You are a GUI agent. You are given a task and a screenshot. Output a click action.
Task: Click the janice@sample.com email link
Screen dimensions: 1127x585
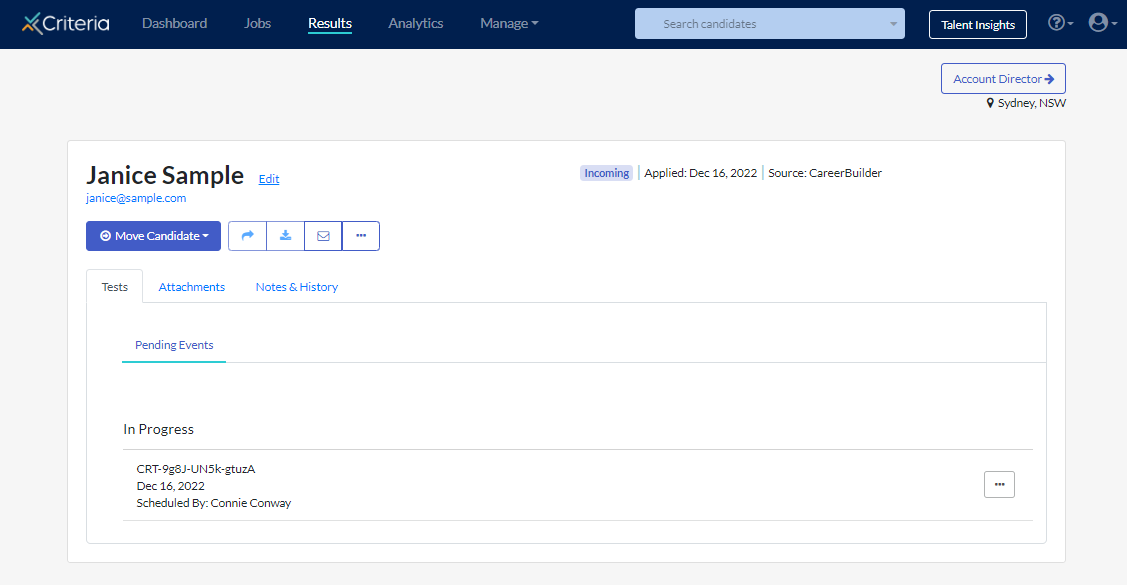pos(136,198)
